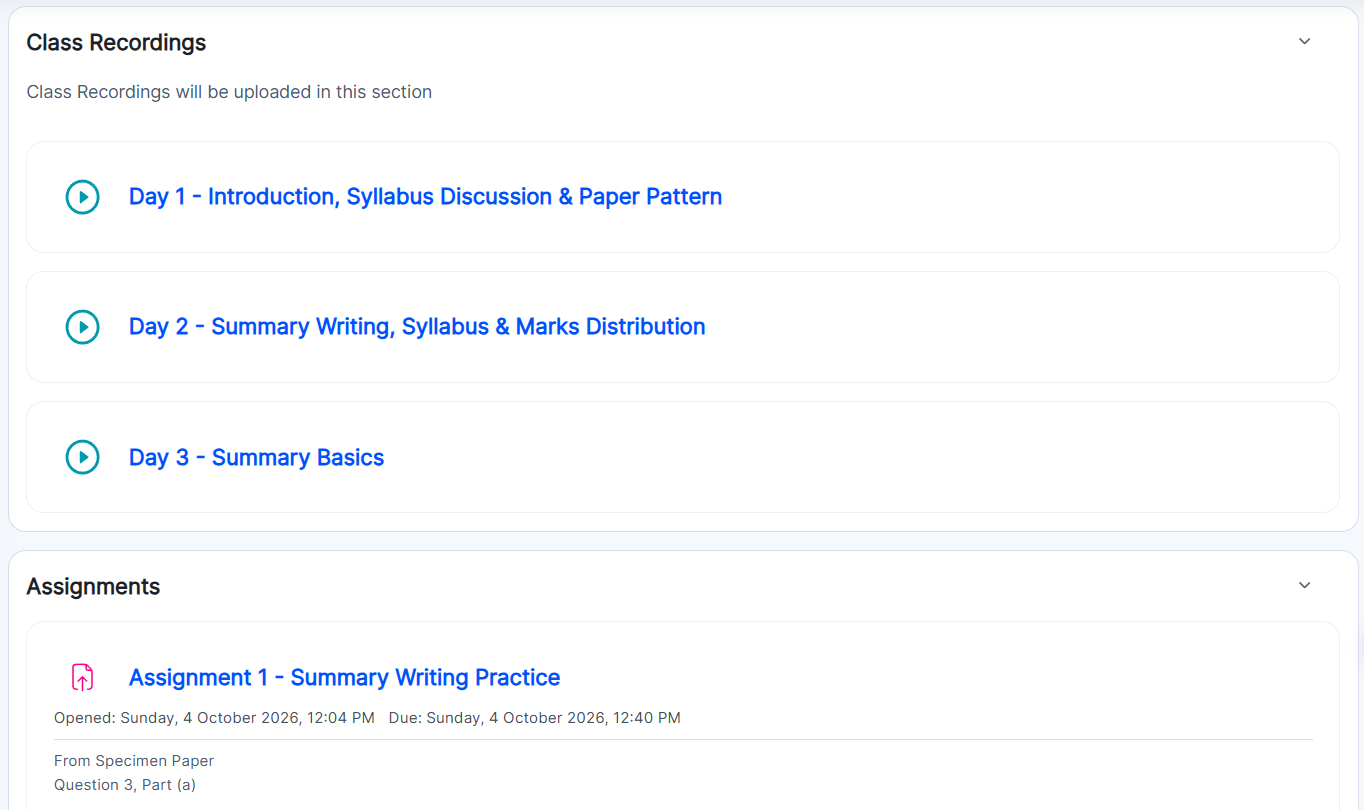
Task: Click the Opened date of Assignment 1
Action: pyautogui.click(x=214, y=718)
